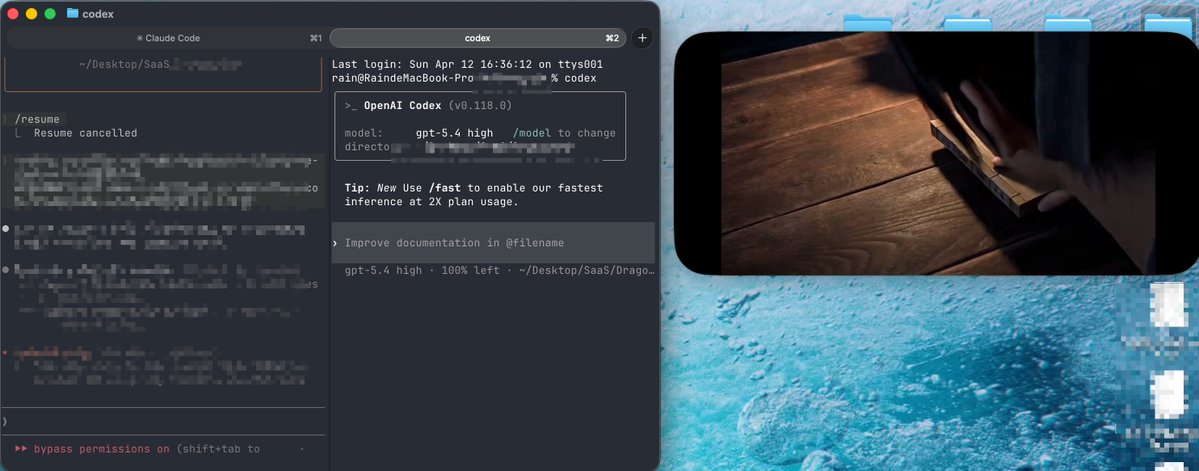
Task: Click the '/resume' command text
Action: (37, 119)
